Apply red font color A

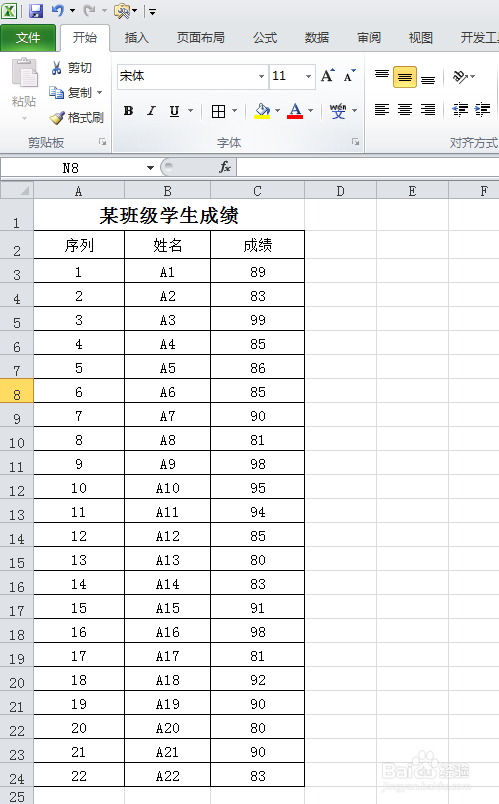tap(295, 111)
